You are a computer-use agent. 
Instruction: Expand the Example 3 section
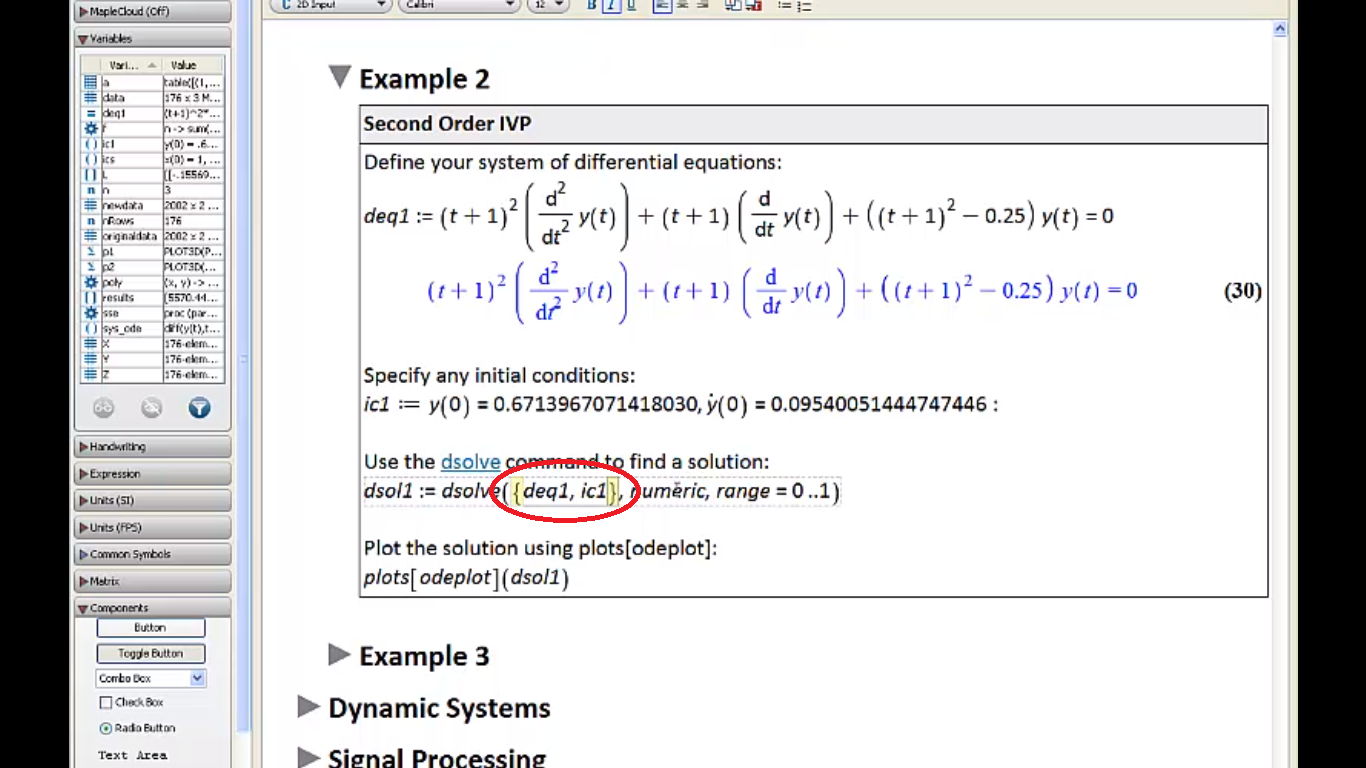340,655
